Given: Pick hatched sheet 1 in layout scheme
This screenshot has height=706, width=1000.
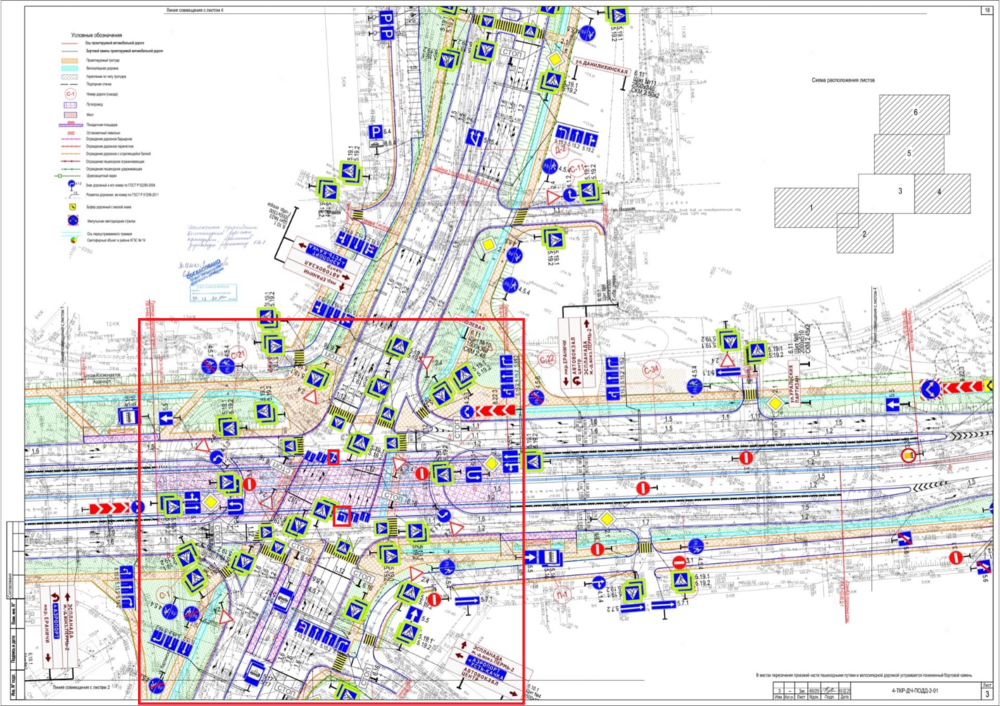Looking at the screenshot, I should pos(810,208).
